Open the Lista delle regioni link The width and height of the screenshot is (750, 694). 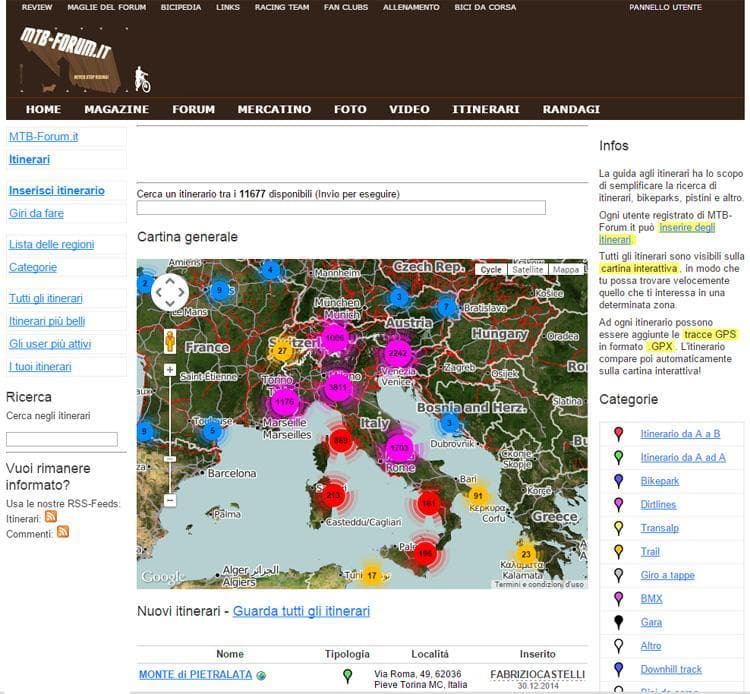pyautogui.click(x=52, y=244)
